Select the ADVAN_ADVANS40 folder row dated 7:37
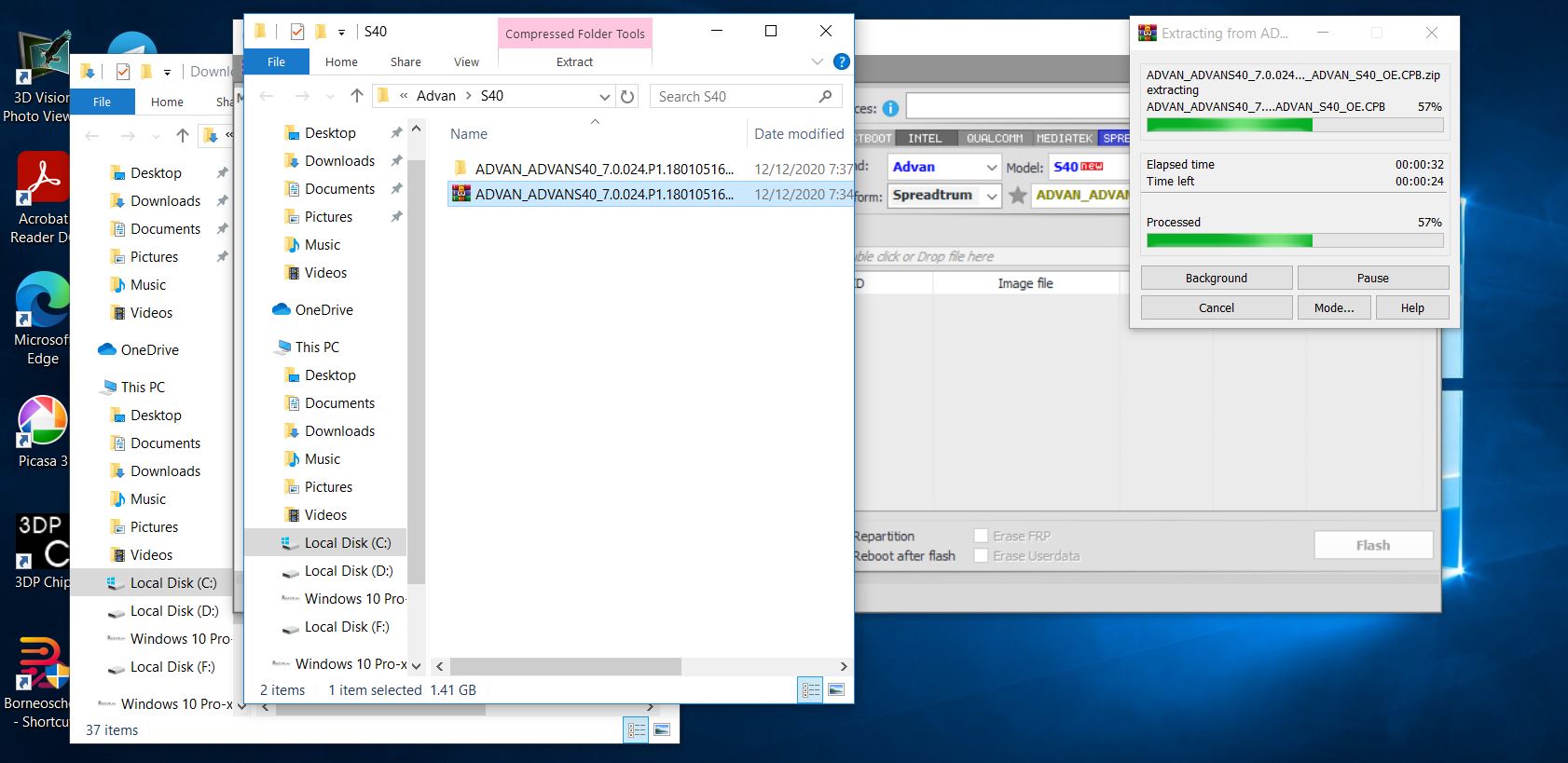This screenshot has width=1568, height=763. [651, 169]
